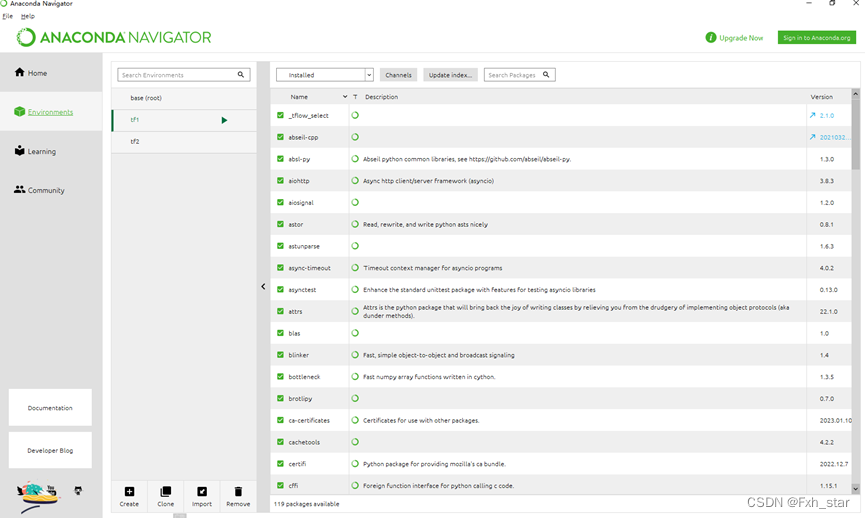Screen dimensions: 865x518
Task: Click the YouTube social icon
Action: 51,488
